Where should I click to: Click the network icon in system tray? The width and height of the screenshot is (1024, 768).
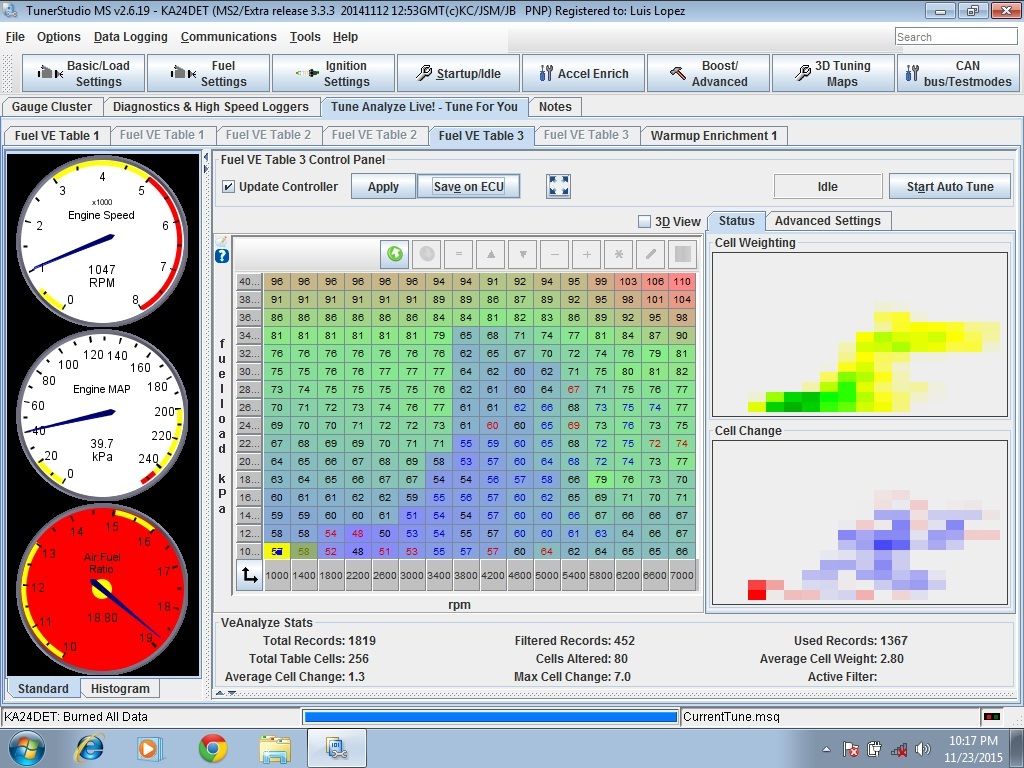click(x=899, y=750)
